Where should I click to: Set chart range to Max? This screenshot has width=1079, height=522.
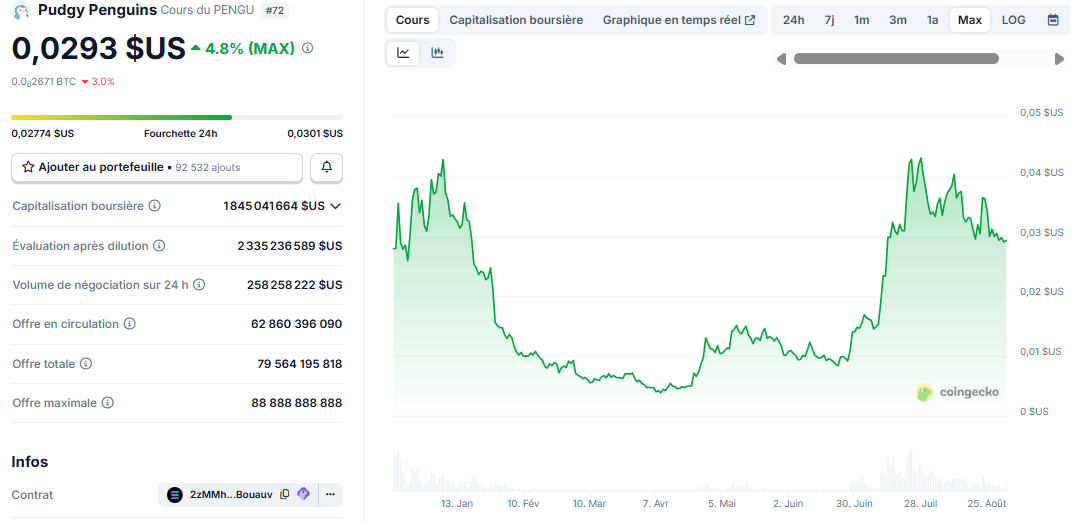[x=970, y=20]
